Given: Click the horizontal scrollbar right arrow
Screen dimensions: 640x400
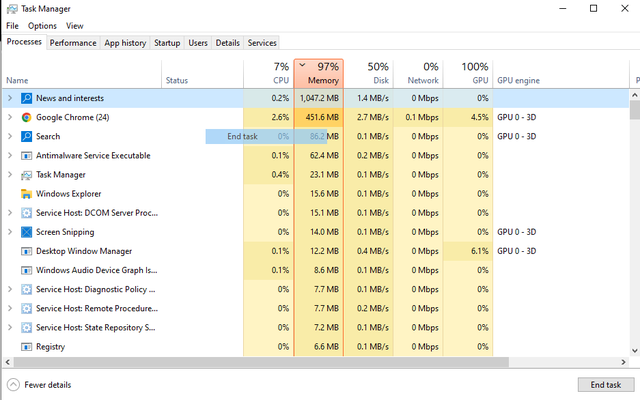Looking at the screenshot, I should click(623, 362).
